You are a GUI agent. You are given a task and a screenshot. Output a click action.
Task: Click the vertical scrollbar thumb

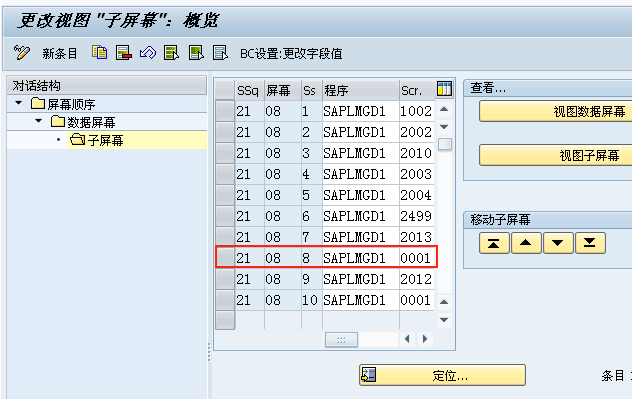(445, 144)
